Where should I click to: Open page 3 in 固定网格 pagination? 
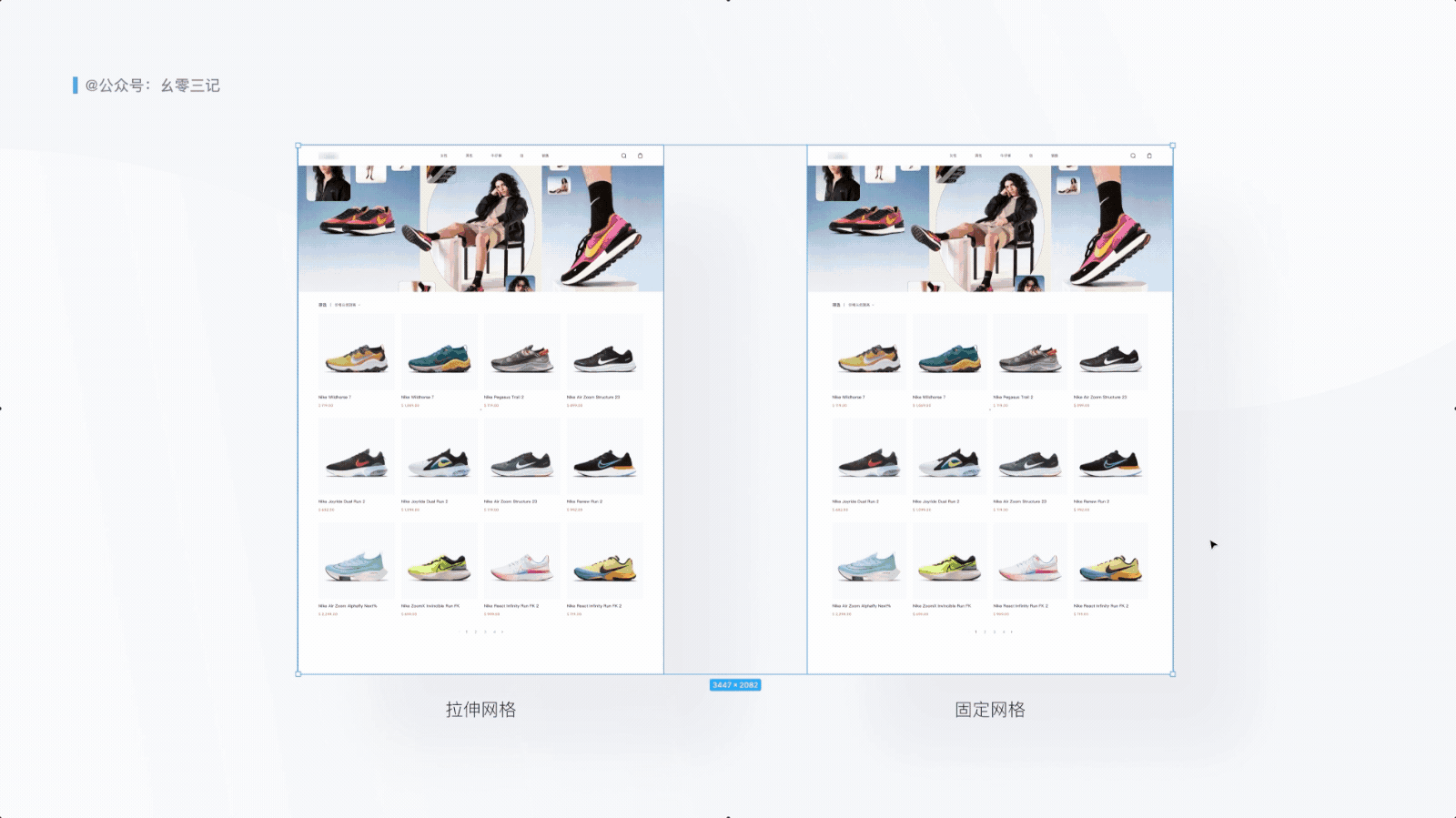(995, 631)
